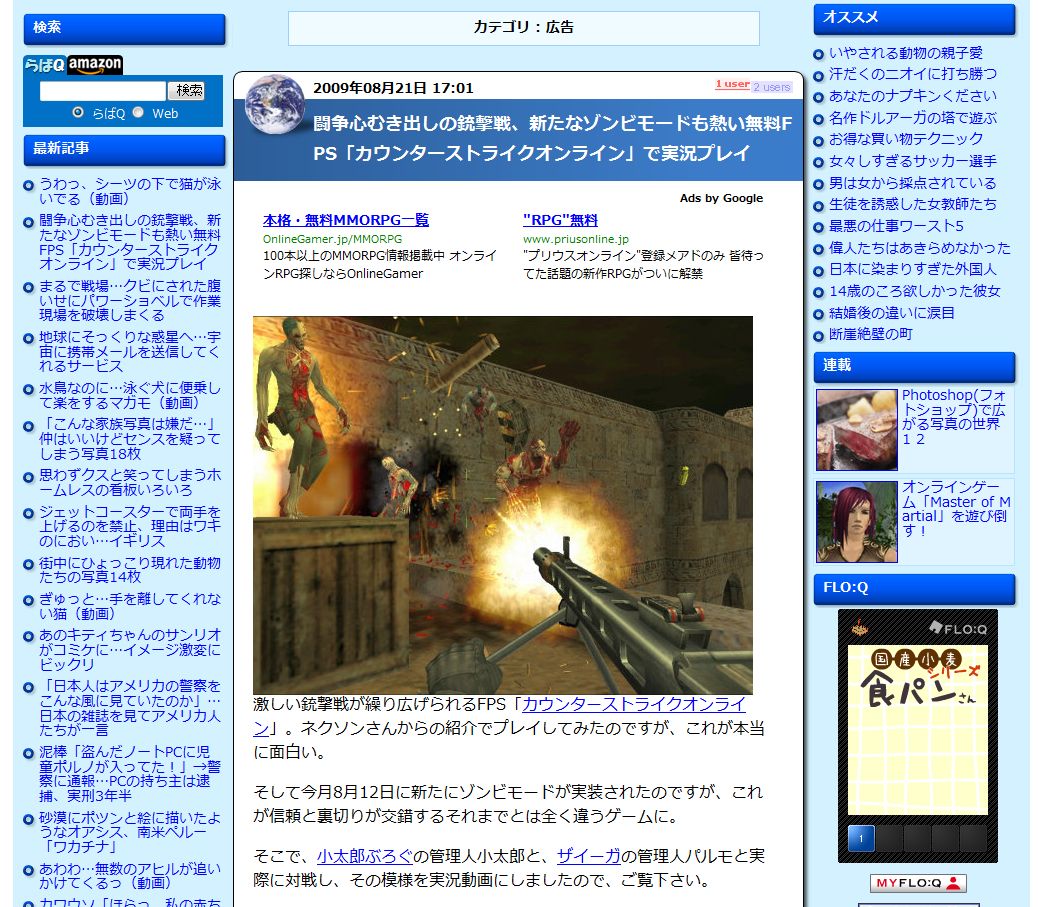Open お得な買い物テクニック recommendation
This screenshot has height=907, width=1045.
tap(905, 139)
